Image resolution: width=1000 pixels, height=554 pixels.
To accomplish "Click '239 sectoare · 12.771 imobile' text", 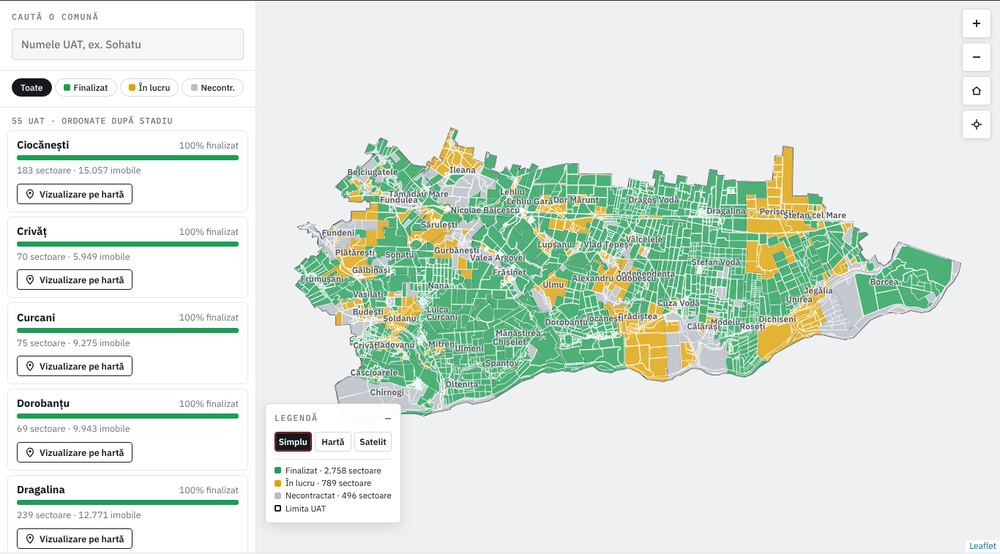I will coord(79,515).
